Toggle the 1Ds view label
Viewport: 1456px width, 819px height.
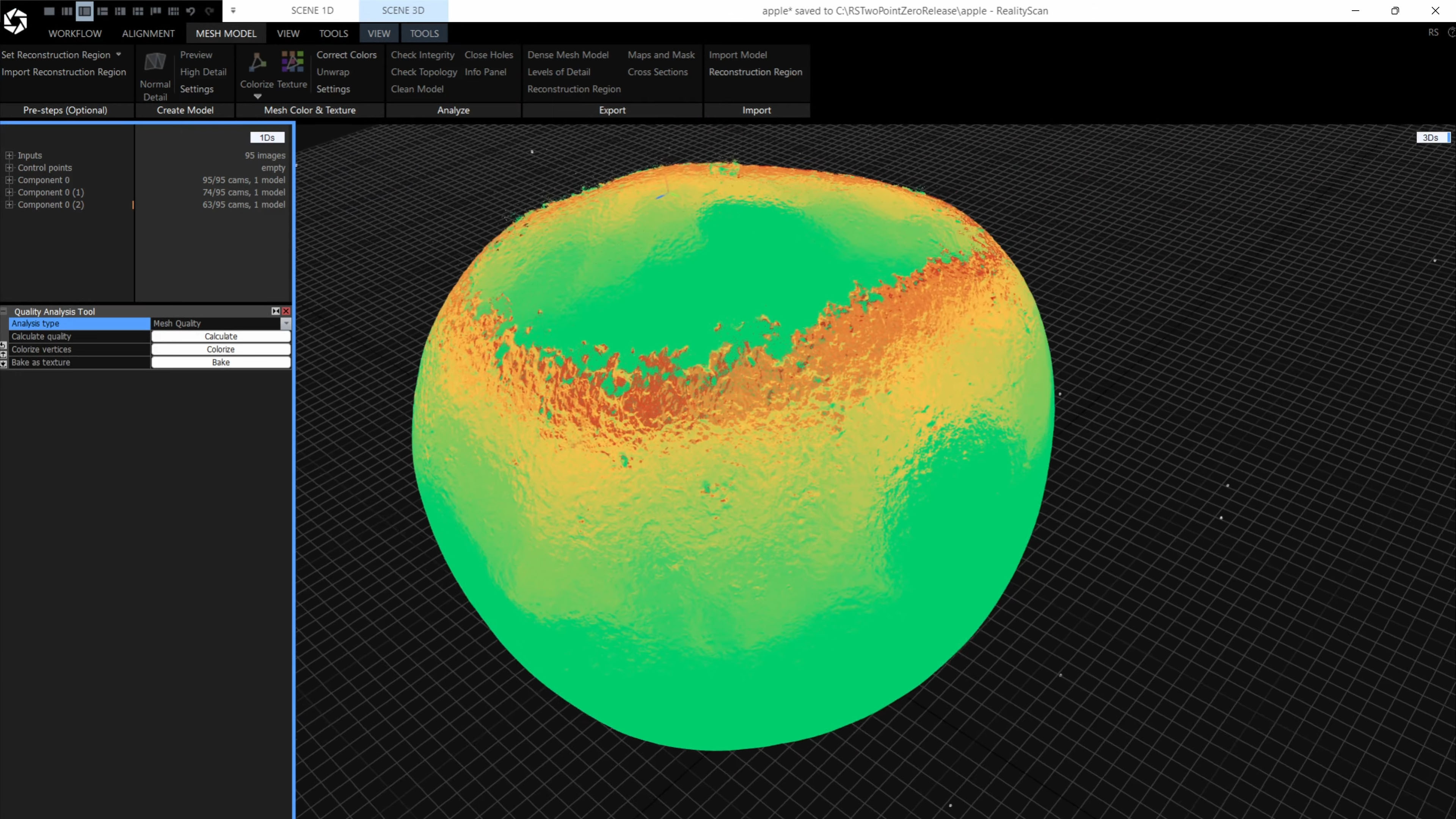[x=267, y=137]
